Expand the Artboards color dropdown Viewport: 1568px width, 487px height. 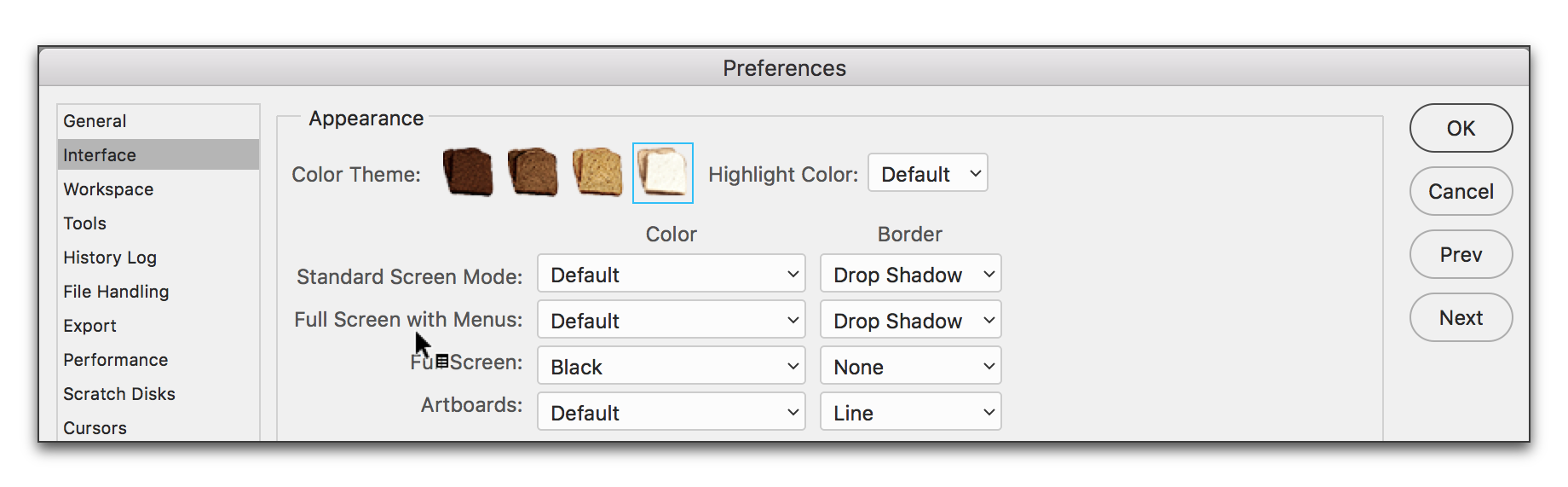point(672,412)
